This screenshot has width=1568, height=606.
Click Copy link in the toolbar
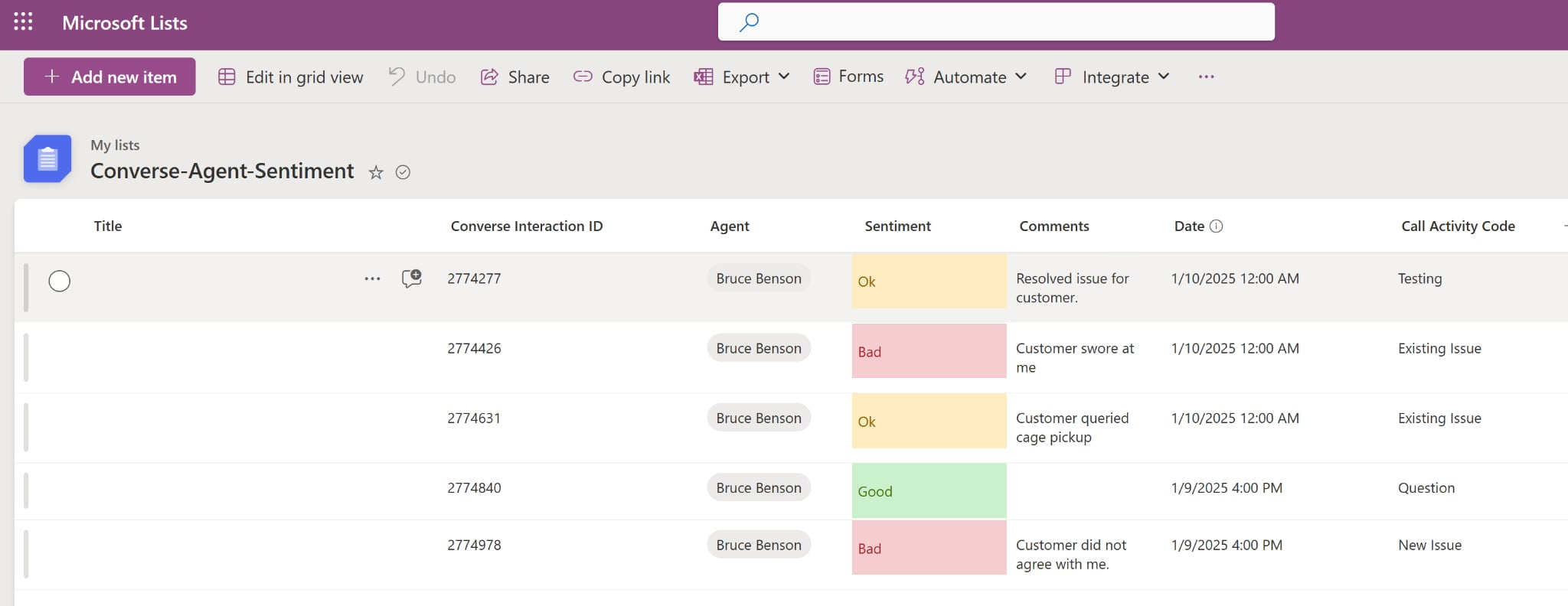622,77
